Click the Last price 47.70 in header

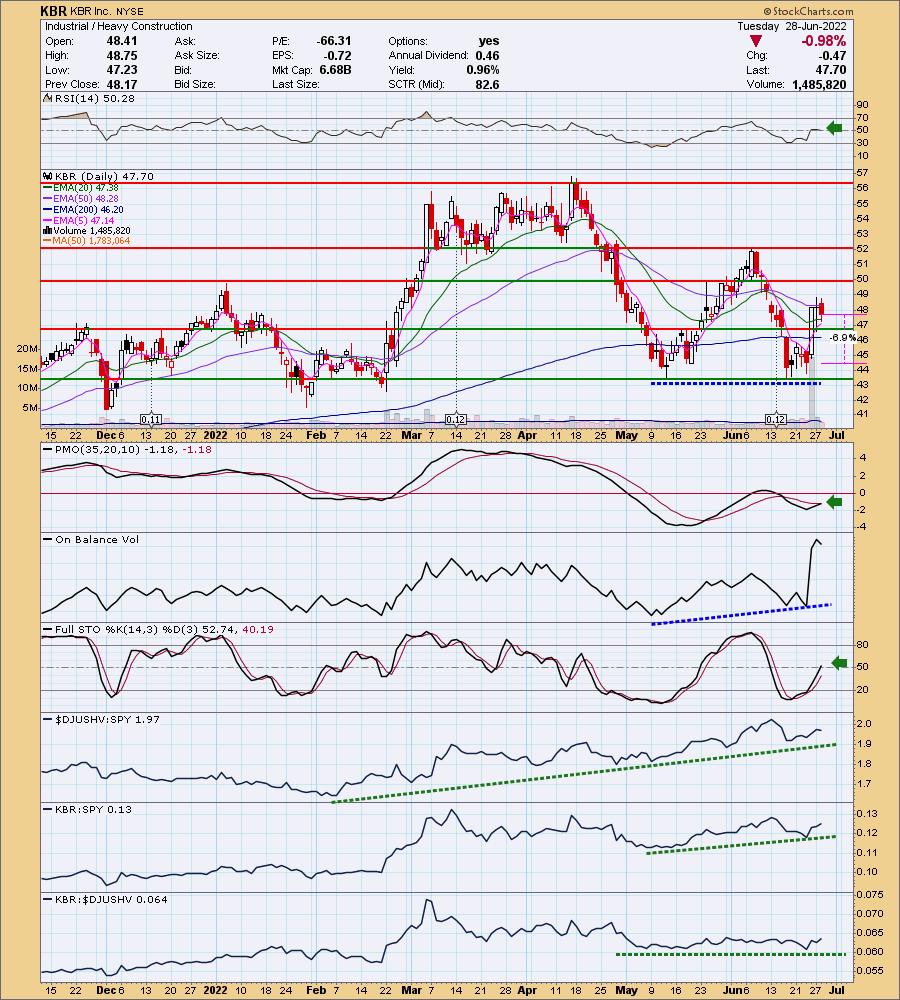click(x=830, y=70)
